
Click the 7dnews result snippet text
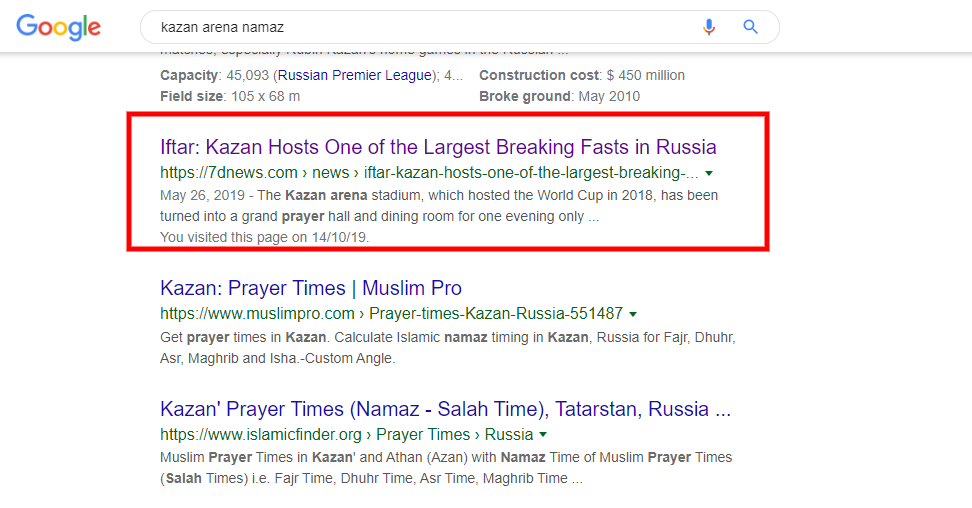pyautogui.click(x=439, y=206)
